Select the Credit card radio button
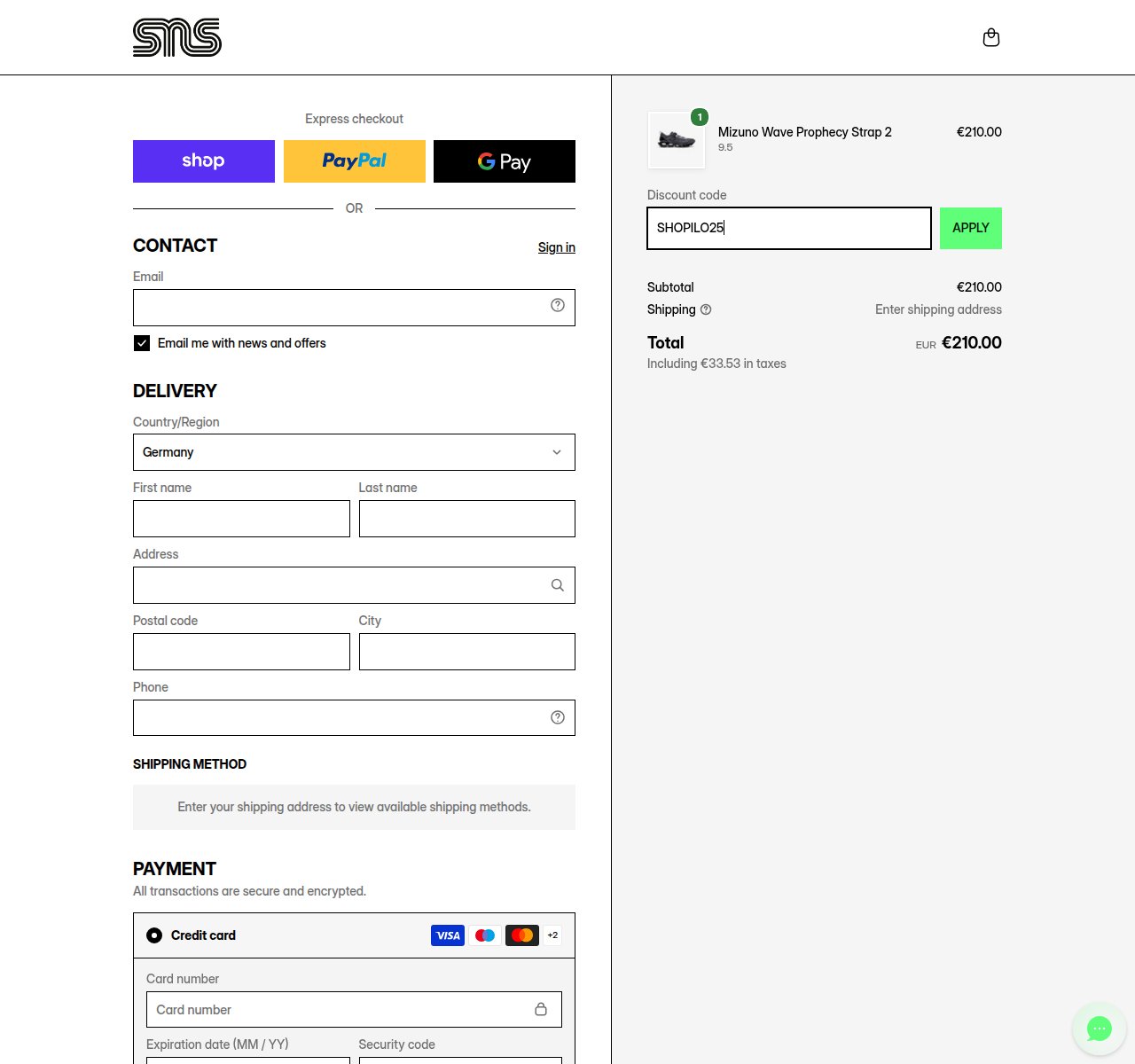The height and width of the screenshot is (1064, 1135). (x=154, y=935)
